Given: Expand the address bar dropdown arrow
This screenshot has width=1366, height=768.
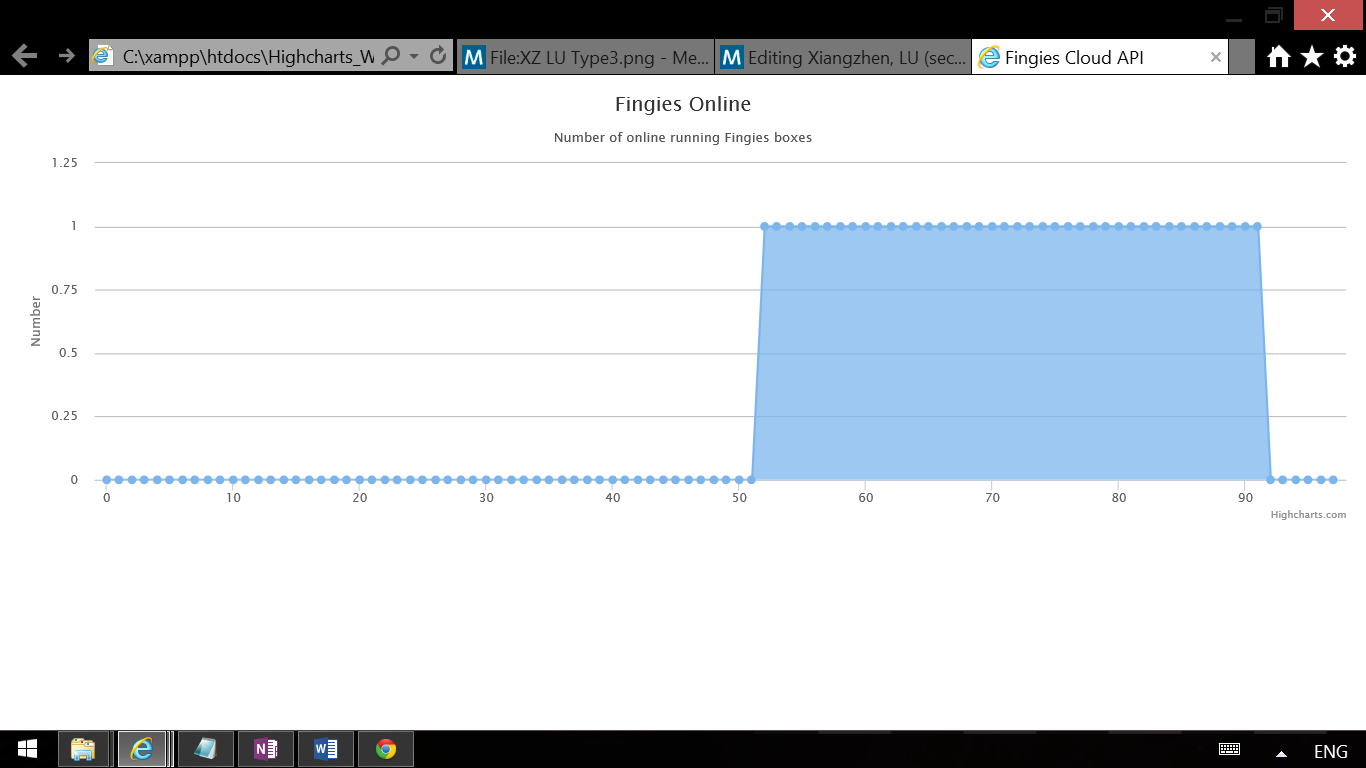Looking at the screenshot, I should pyautogui.click(x=414, y=57).
